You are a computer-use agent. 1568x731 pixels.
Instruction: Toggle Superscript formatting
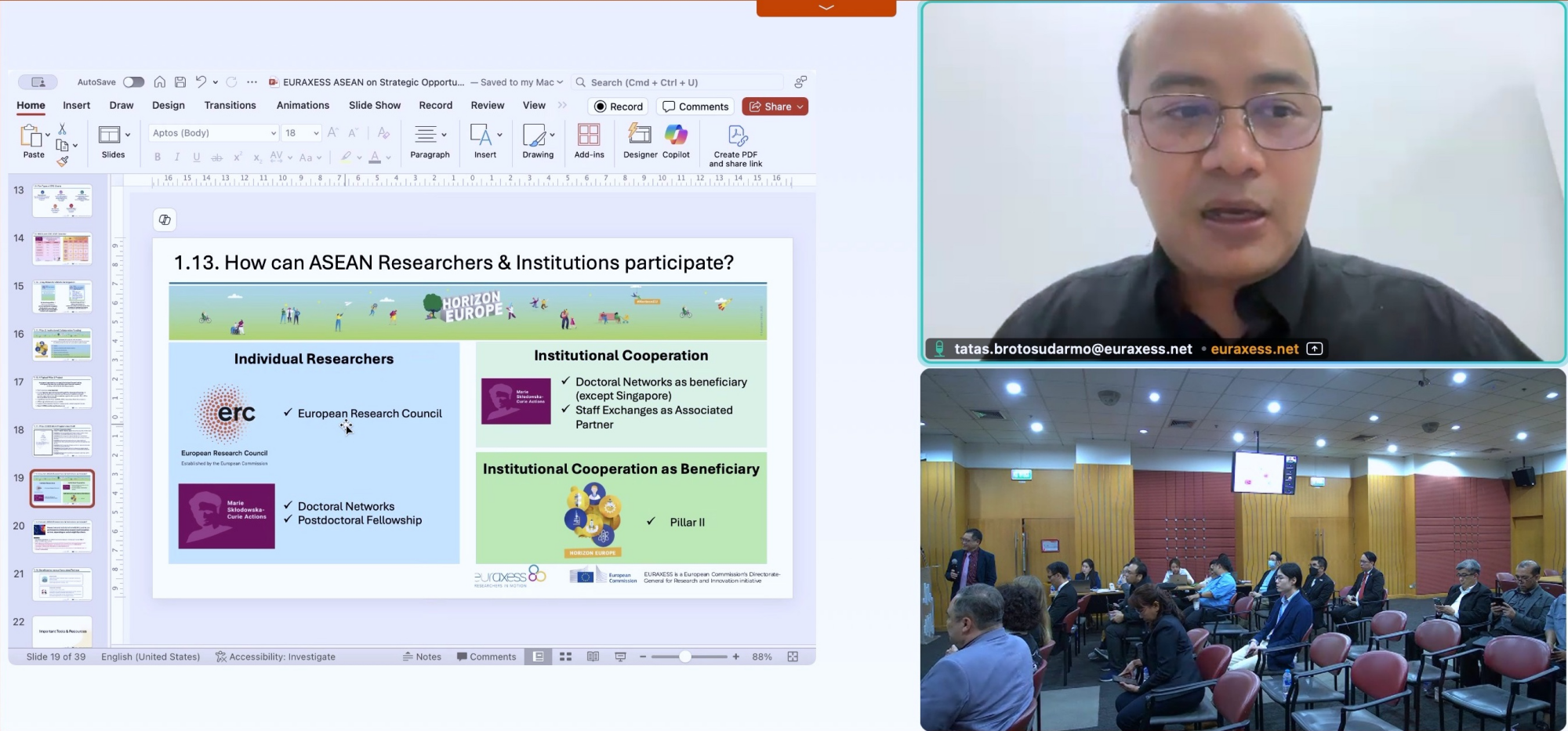coord(238,157)
